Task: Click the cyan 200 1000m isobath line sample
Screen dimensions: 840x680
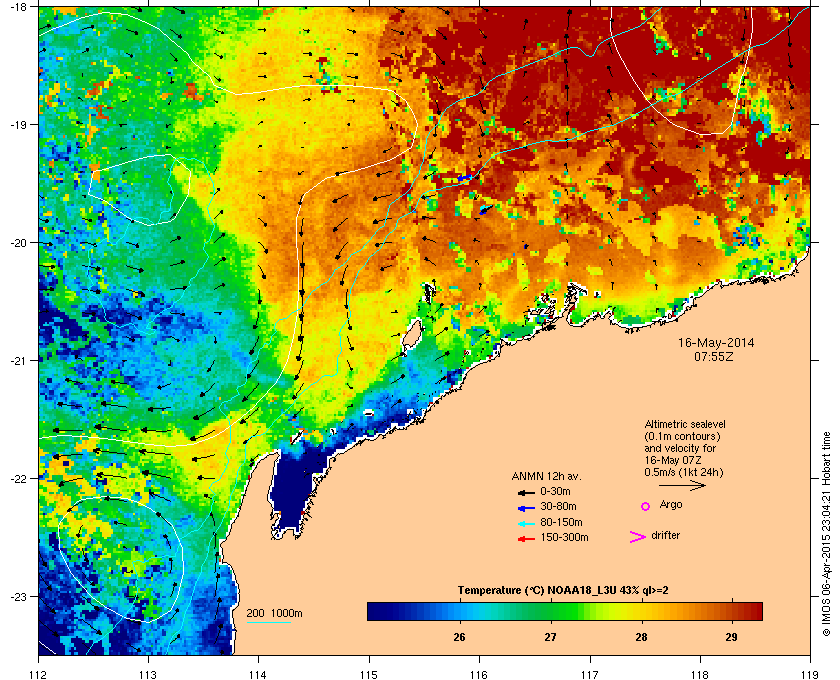Action: coord(268,623)
